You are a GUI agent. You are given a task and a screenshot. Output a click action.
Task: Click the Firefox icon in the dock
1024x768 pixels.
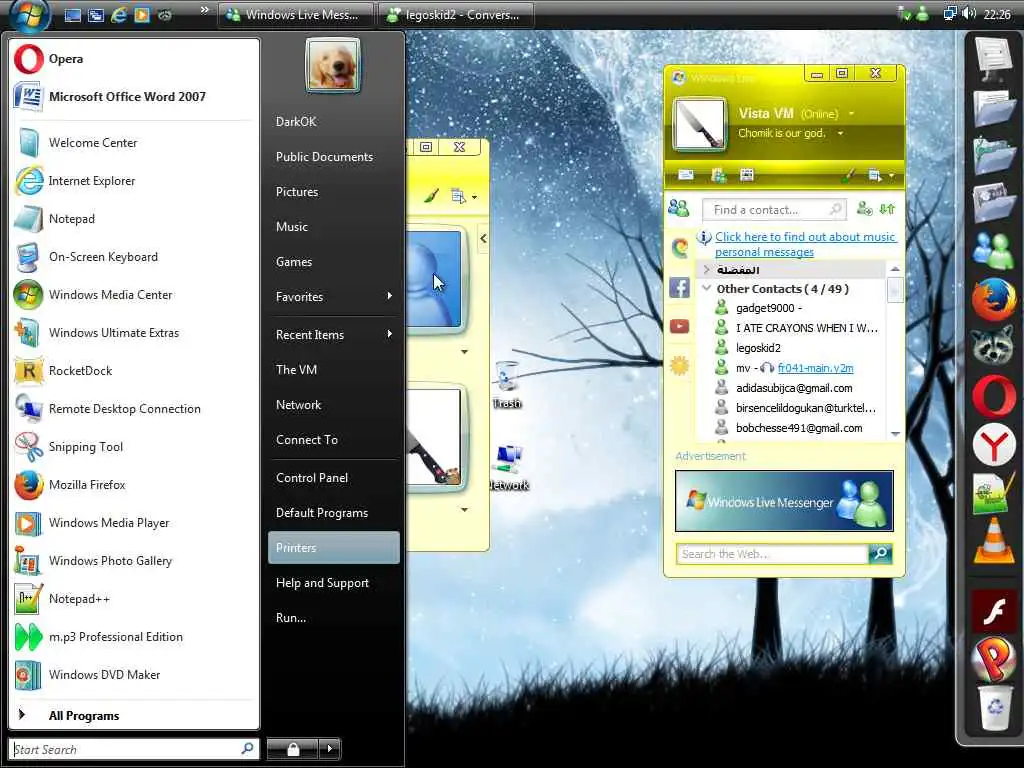click(x=993, y=299)
